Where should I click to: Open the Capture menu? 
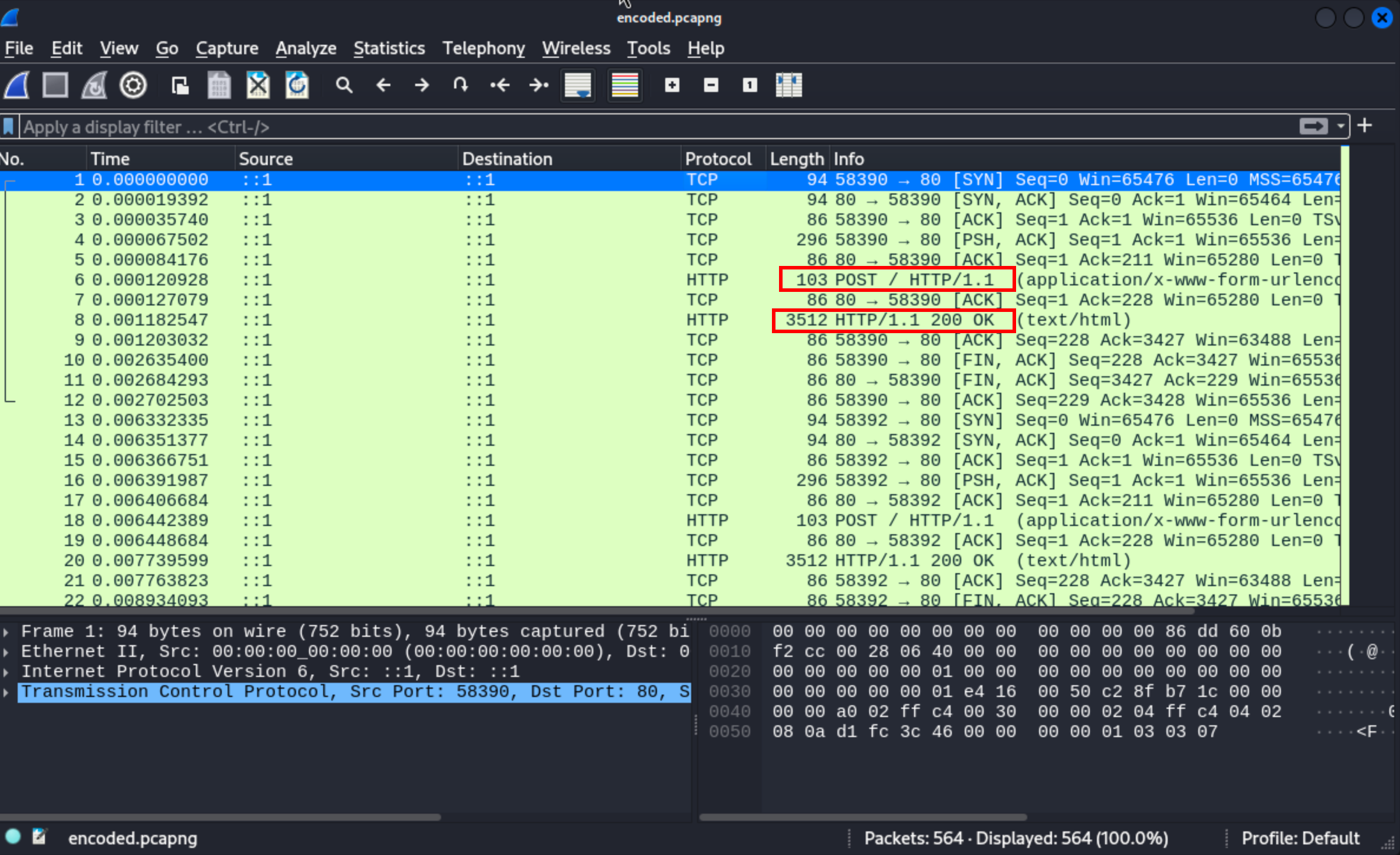tap(227, 48)
